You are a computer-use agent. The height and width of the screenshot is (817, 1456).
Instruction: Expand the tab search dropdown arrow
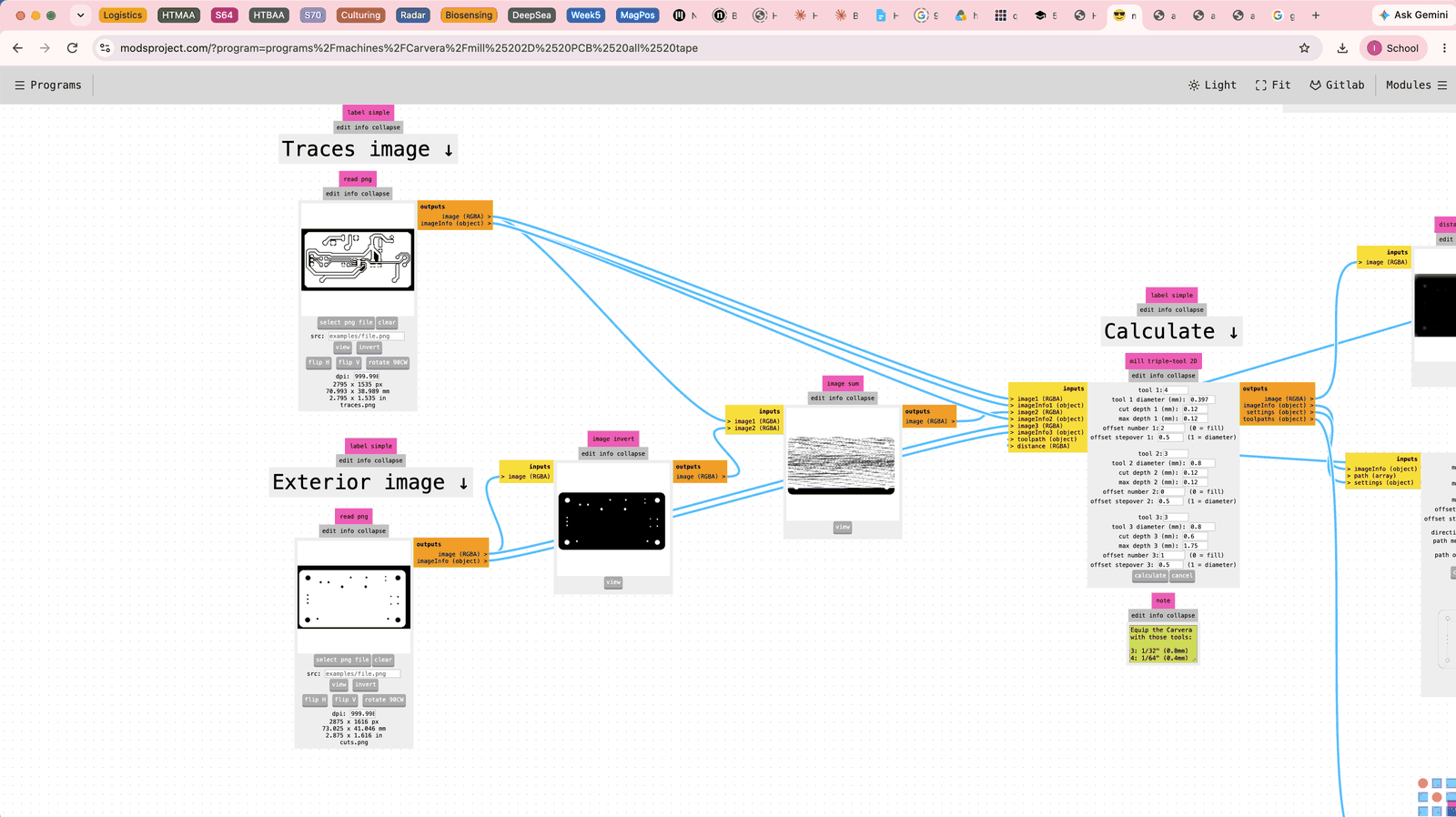[x=80, y=15]
